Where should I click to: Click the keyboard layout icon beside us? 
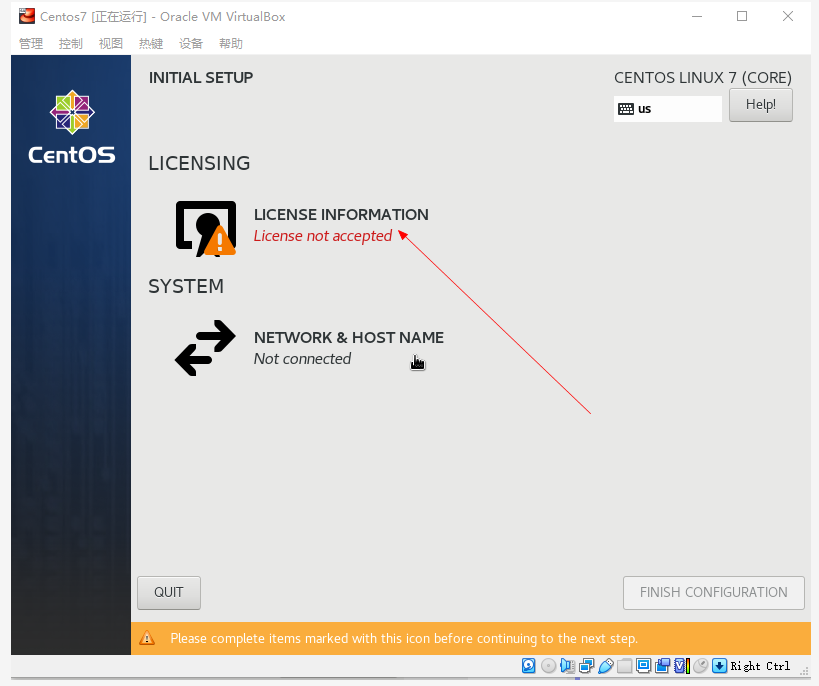pos(626,109)
